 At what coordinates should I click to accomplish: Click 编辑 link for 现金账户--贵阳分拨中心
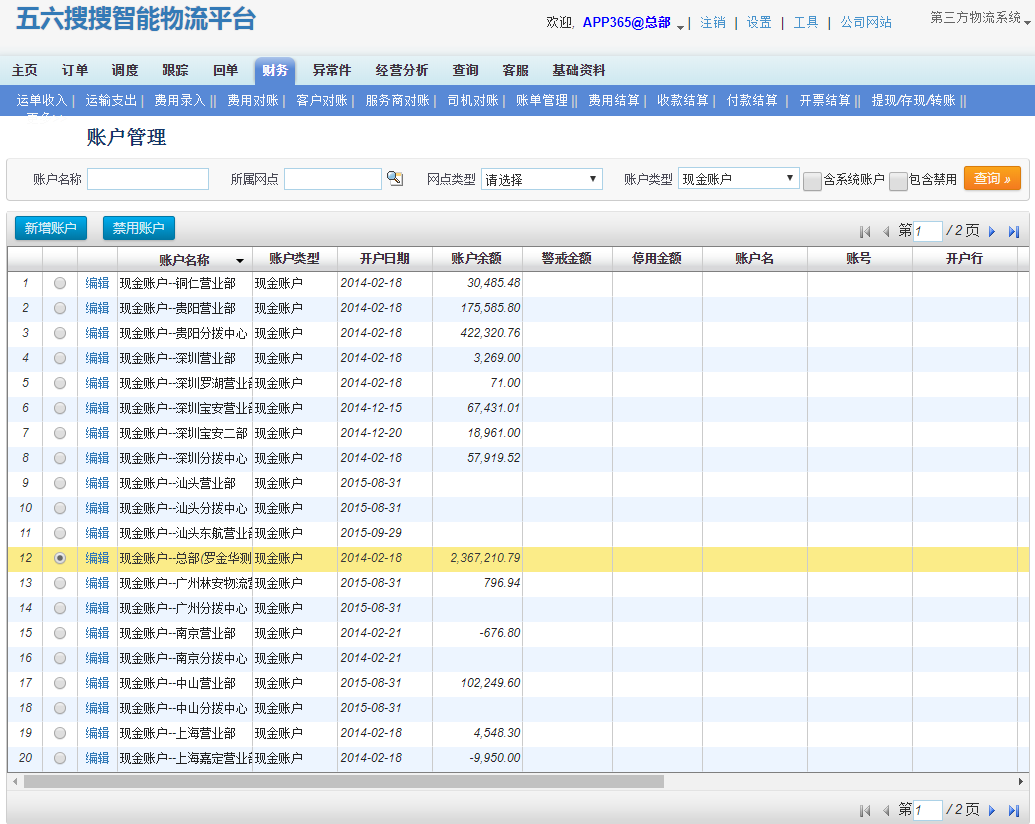coord(97,333)
